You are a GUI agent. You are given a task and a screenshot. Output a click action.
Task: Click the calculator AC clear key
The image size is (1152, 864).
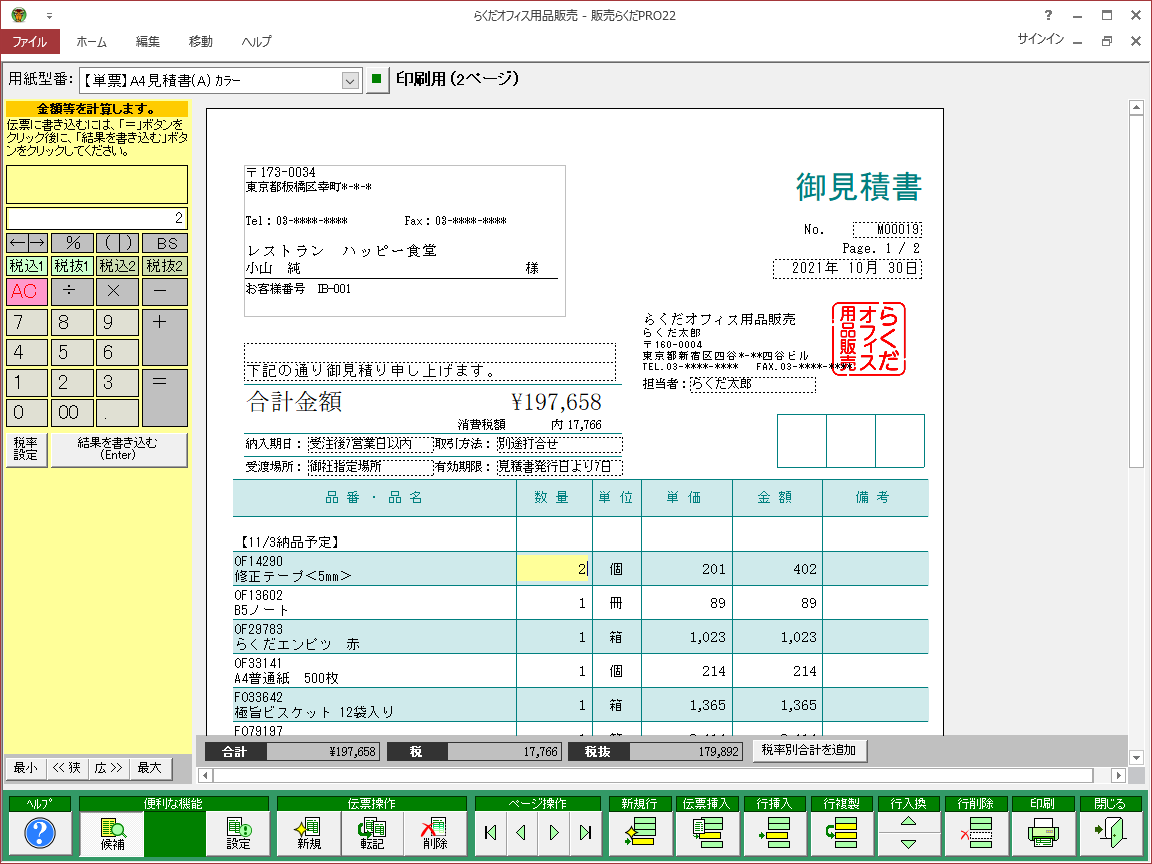(x=27, y=292)
